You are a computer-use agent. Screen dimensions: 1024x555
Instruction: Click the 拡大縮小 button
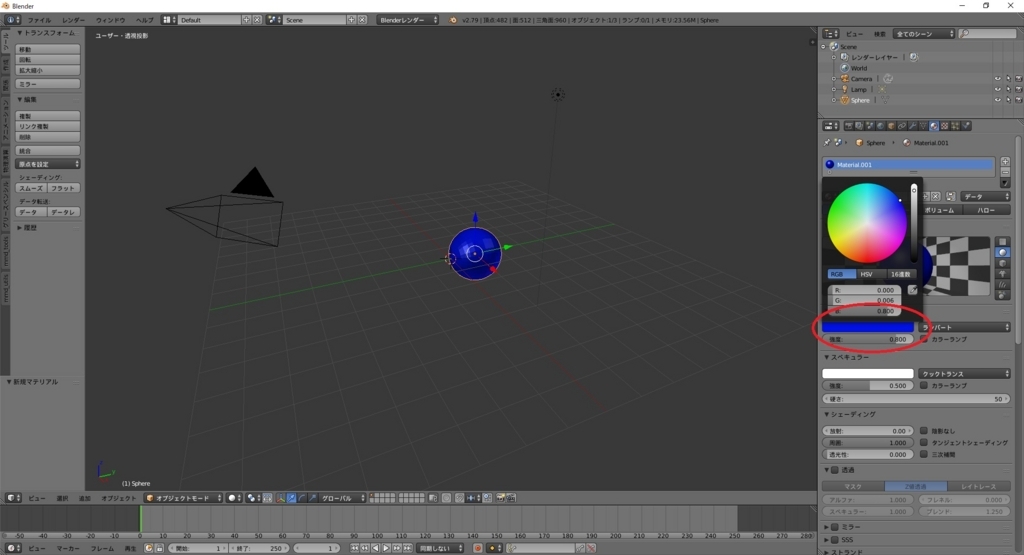[x=48, y=70]
